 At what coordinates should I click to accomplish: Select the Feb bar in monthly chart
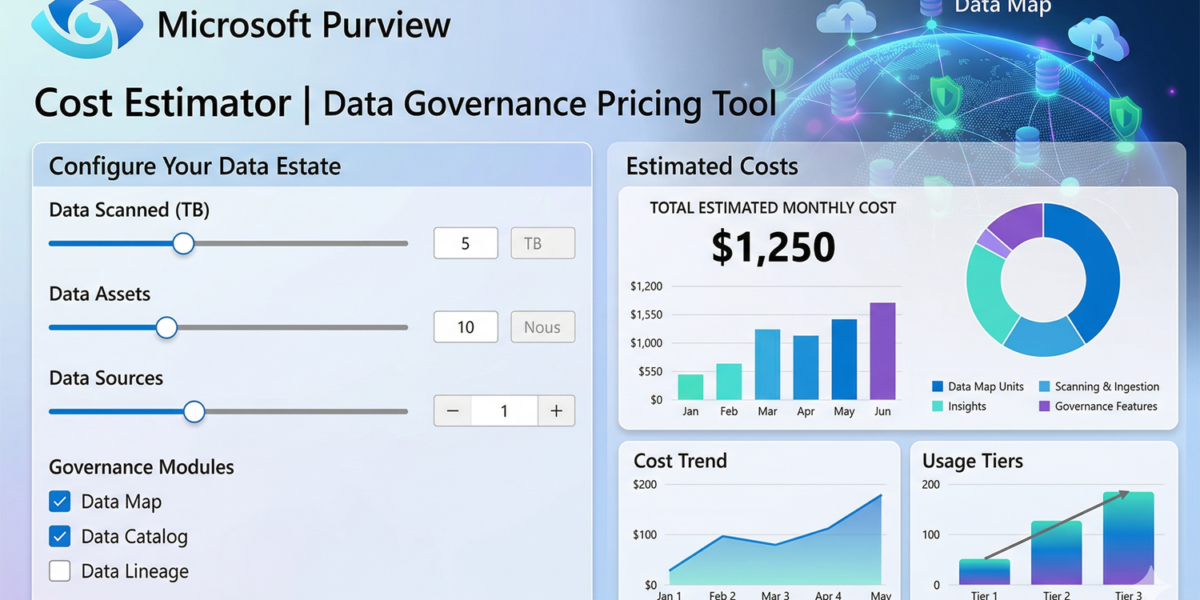729,382
